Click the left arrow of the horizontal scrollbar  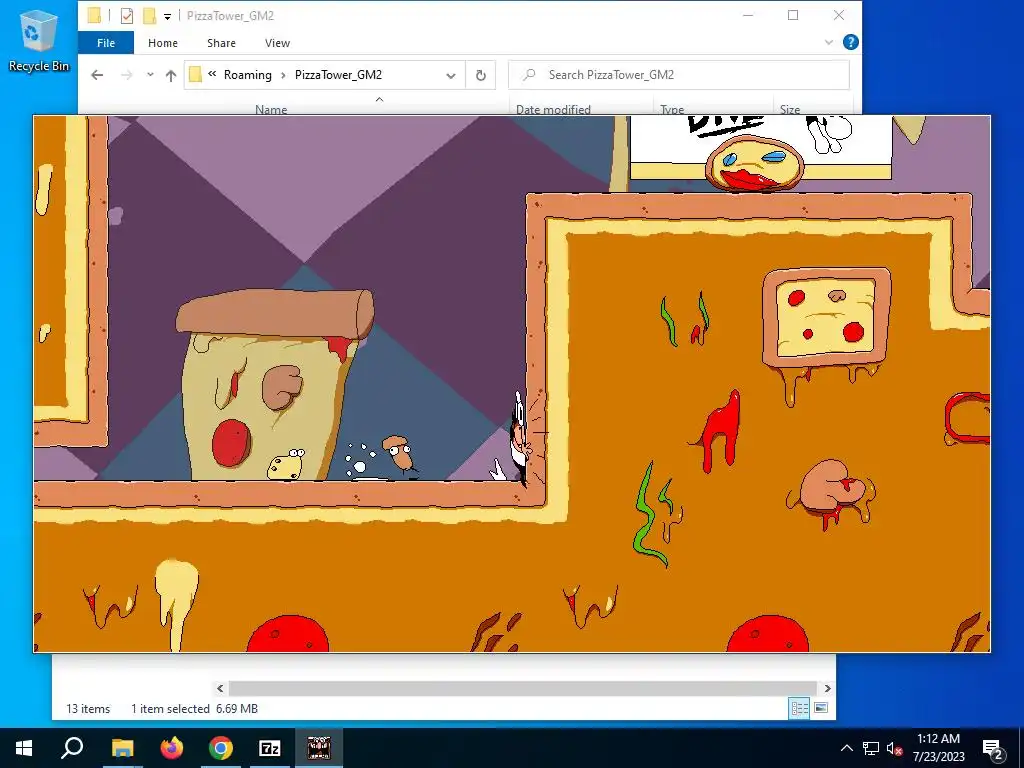click(220, 688)
